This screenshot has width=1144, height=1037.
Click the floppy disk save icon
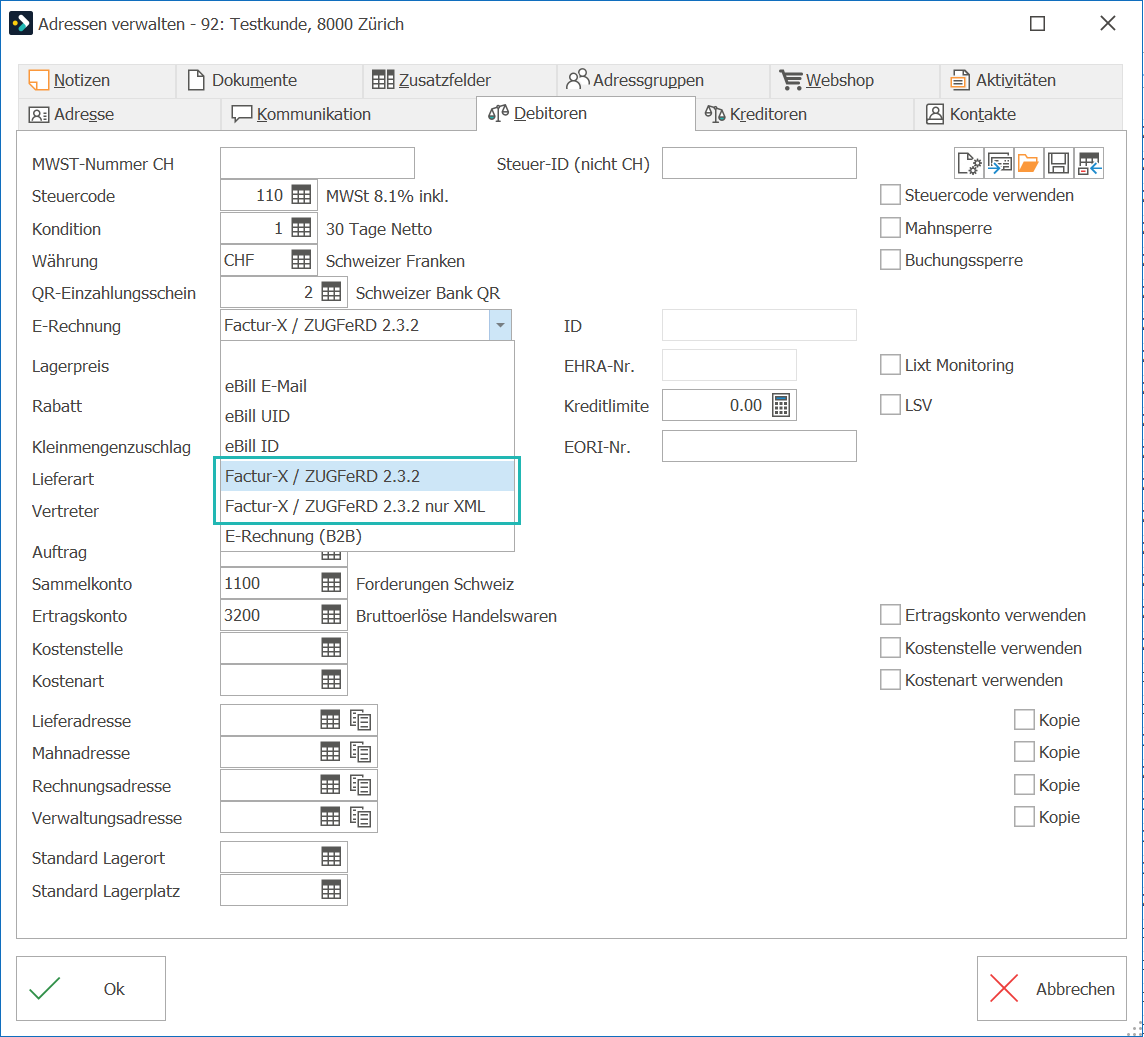(x=1059, y=163)
